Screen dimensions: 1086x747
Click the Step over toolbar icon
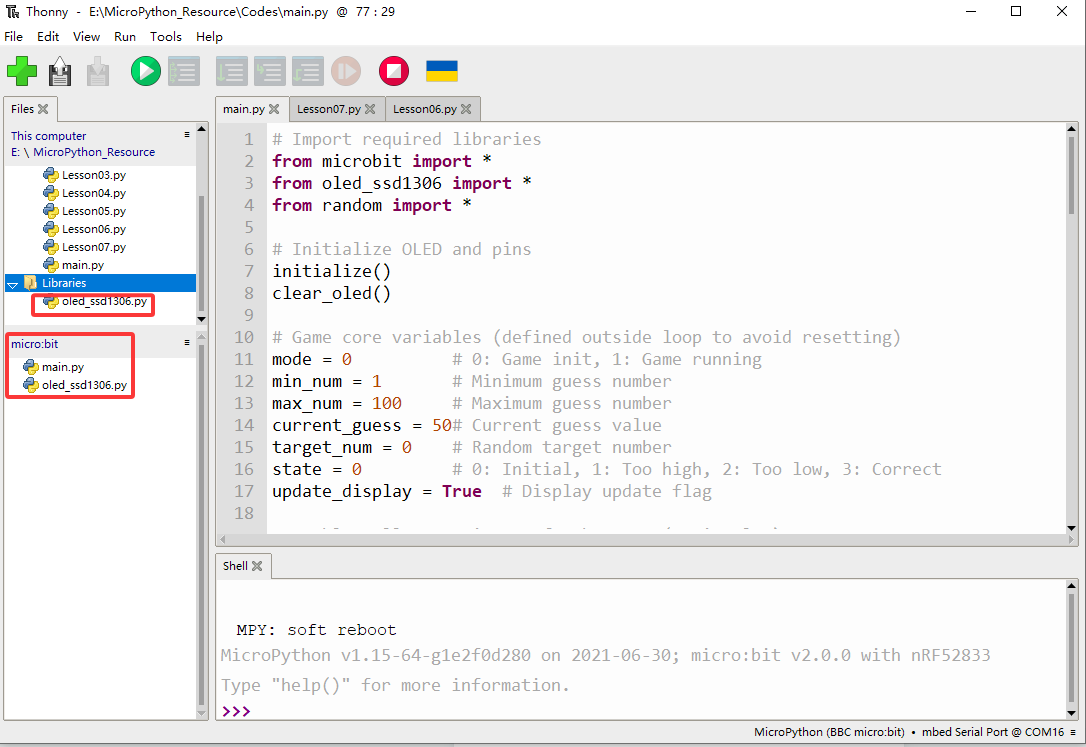(x=231, y=71)
